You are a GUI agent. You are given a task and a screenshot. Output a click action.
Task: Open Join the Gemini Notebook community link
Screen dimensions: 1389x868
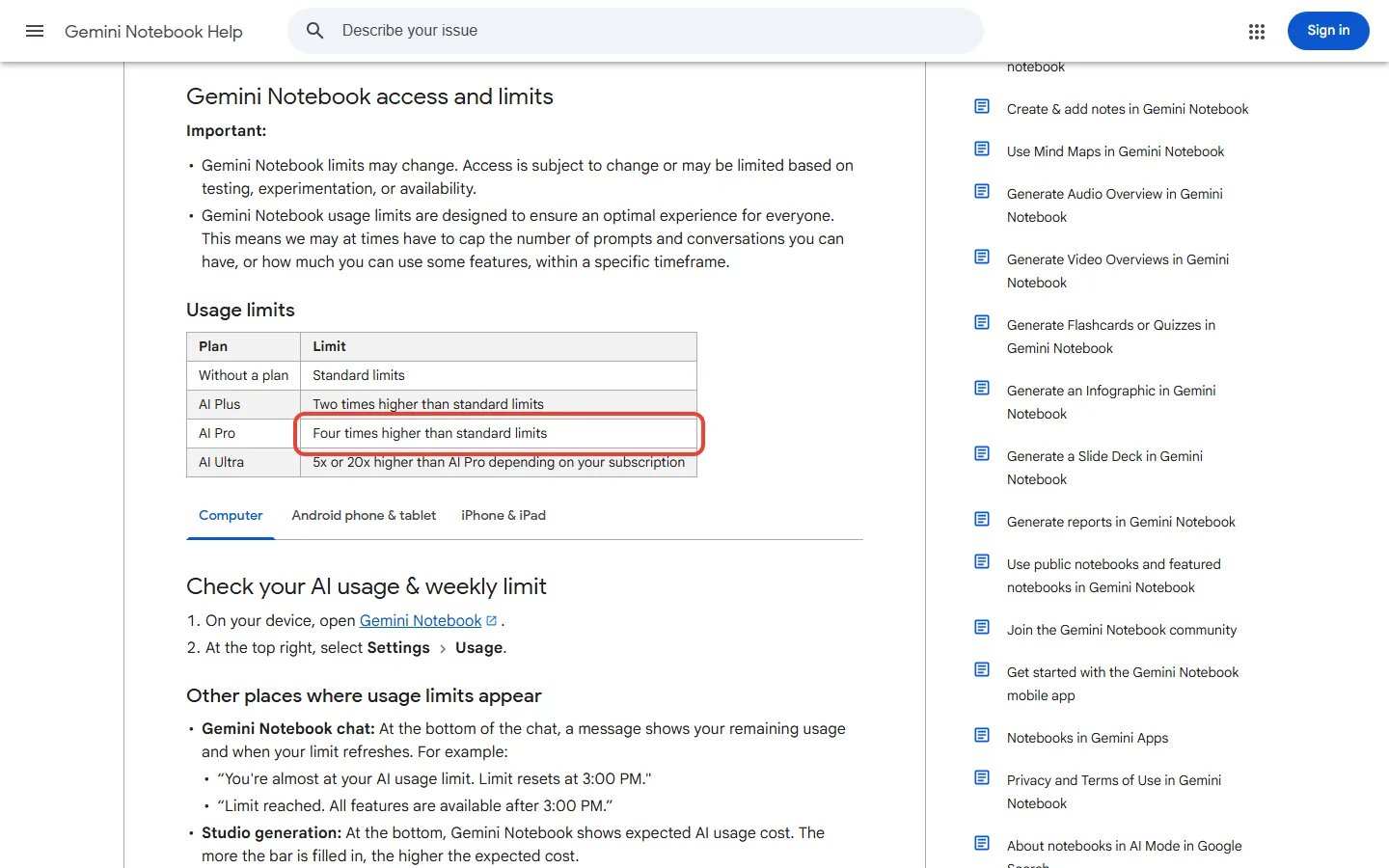1122,630
